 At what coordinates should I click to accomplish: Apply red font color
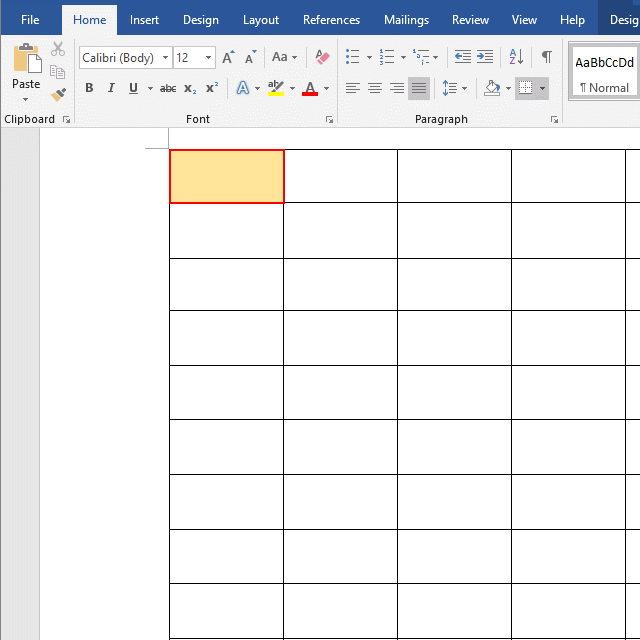(310, 88)
